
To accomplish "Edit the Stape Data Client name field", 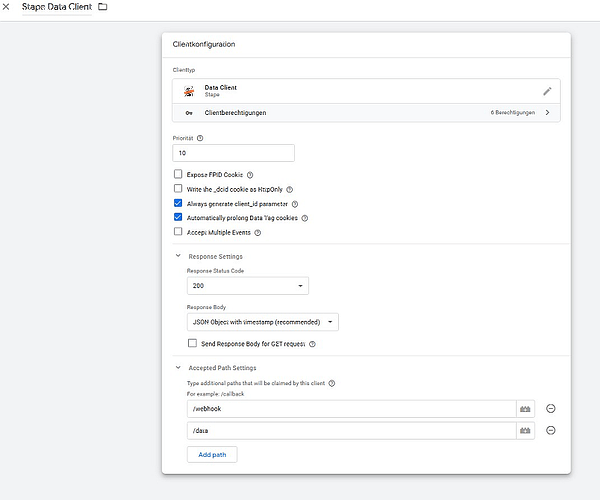I will (57, 7).
